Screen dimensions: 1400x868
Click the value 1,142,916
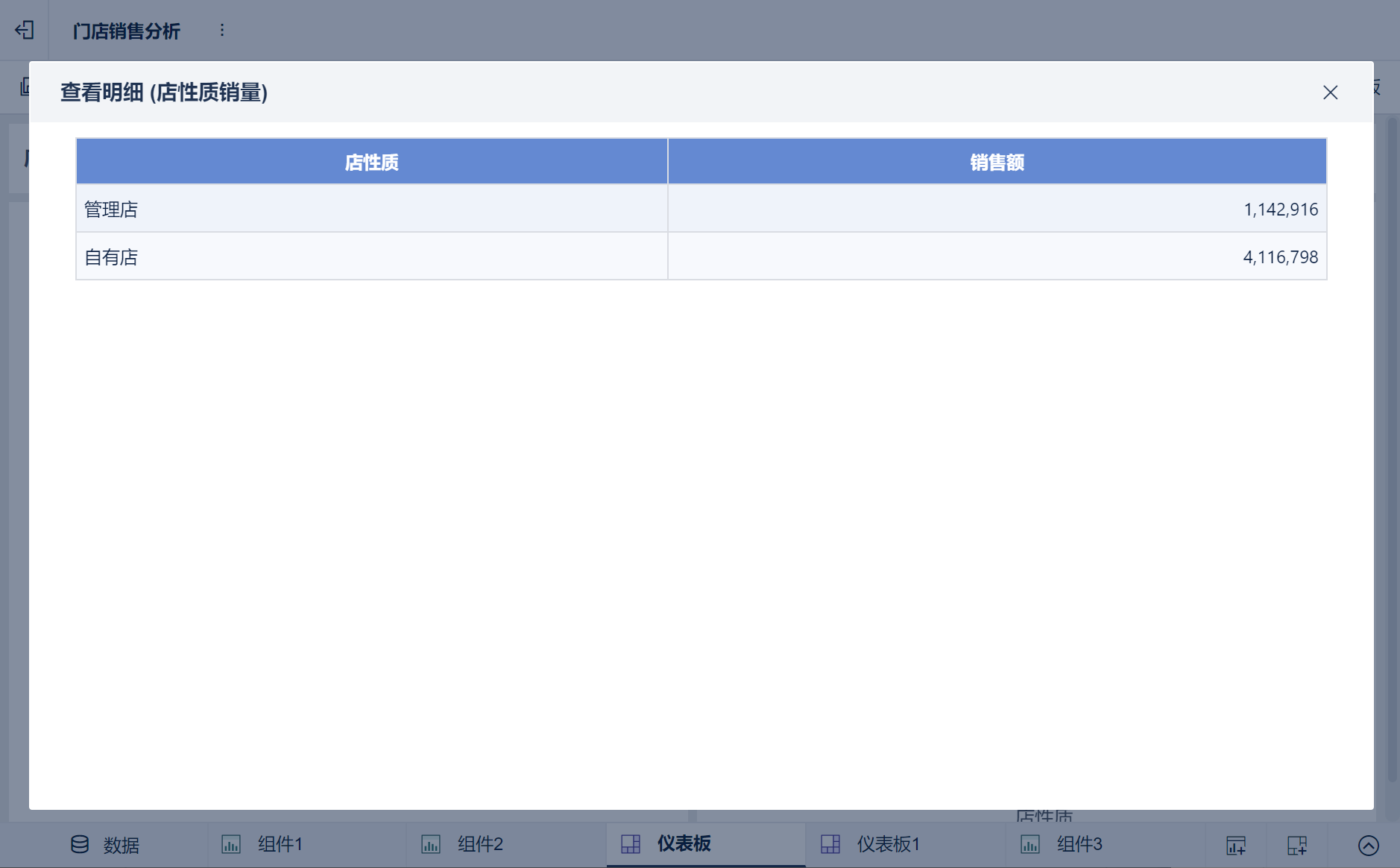coord(1281,210)
